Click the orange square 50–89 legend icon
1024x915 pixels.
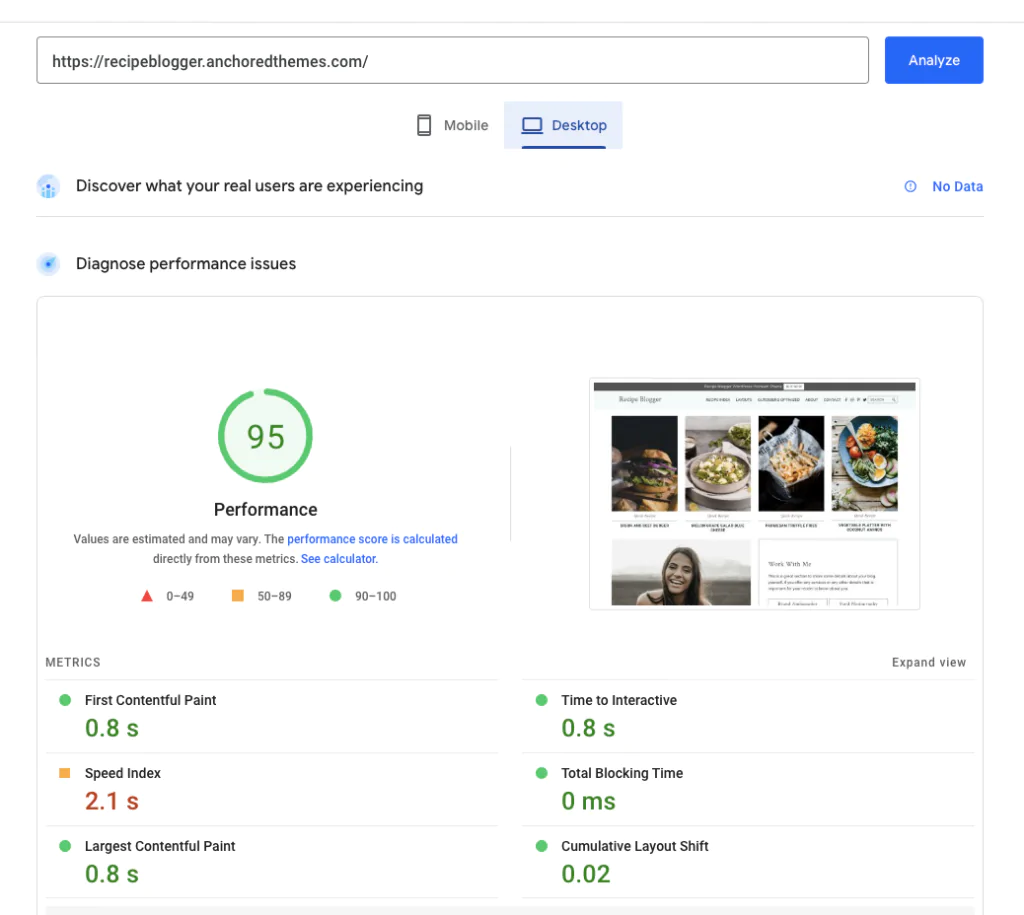(237, 596)
